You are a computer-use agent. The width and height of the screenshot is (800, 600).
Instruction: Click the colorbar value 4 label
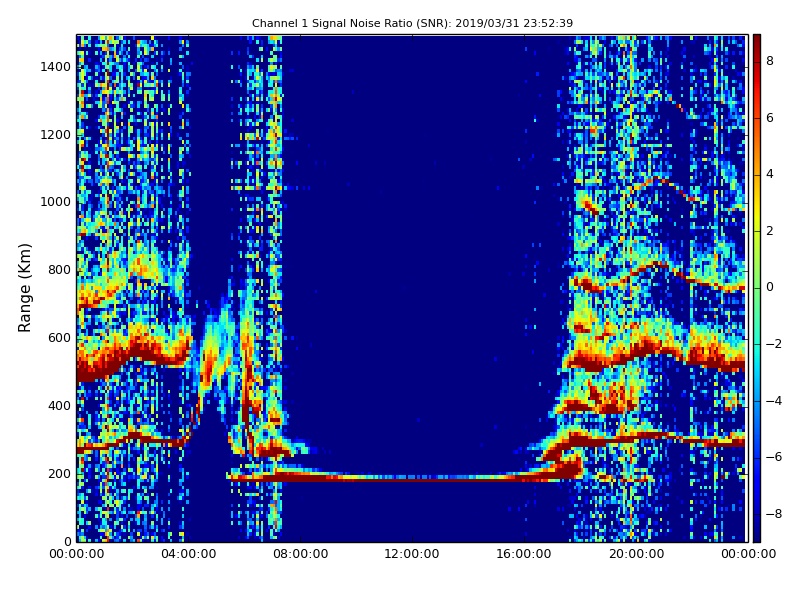point(770,174)
